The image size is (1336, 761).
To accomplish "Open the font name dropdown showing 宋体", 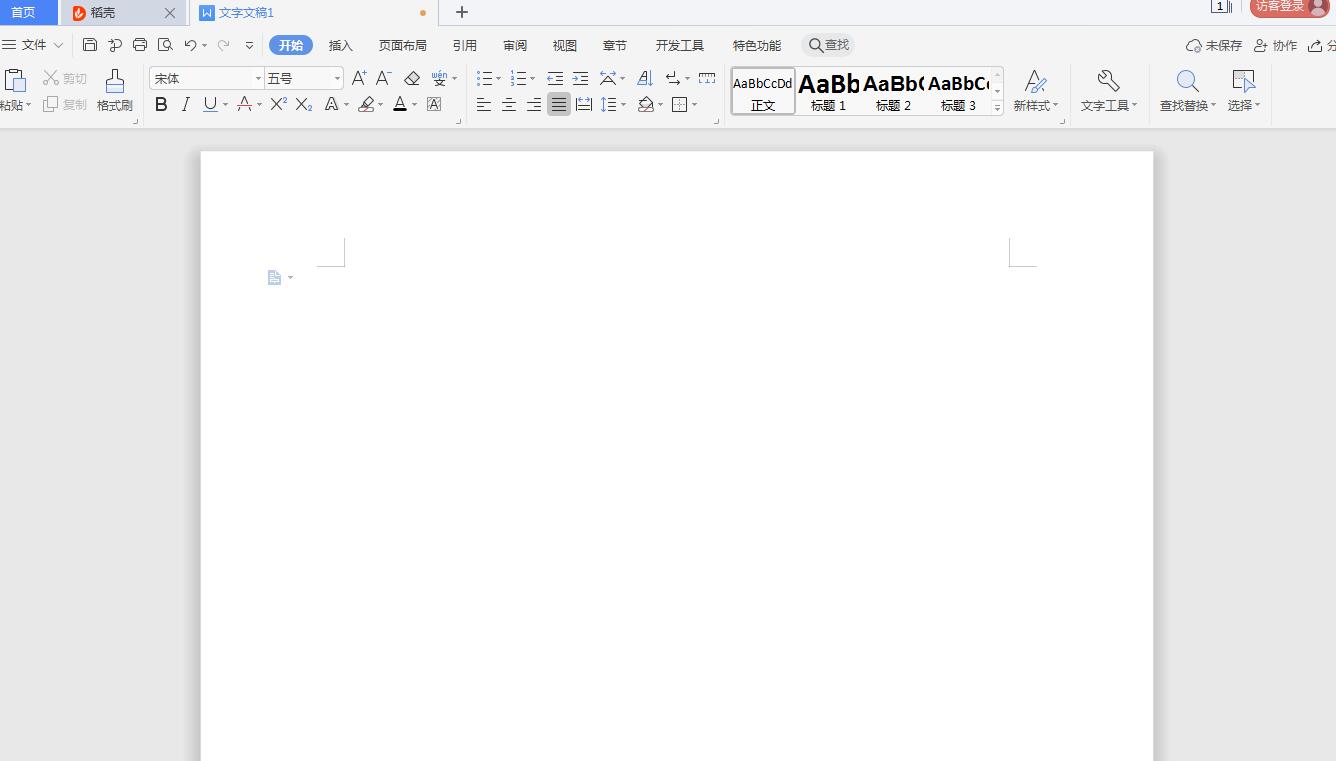I will coord(207,78).
